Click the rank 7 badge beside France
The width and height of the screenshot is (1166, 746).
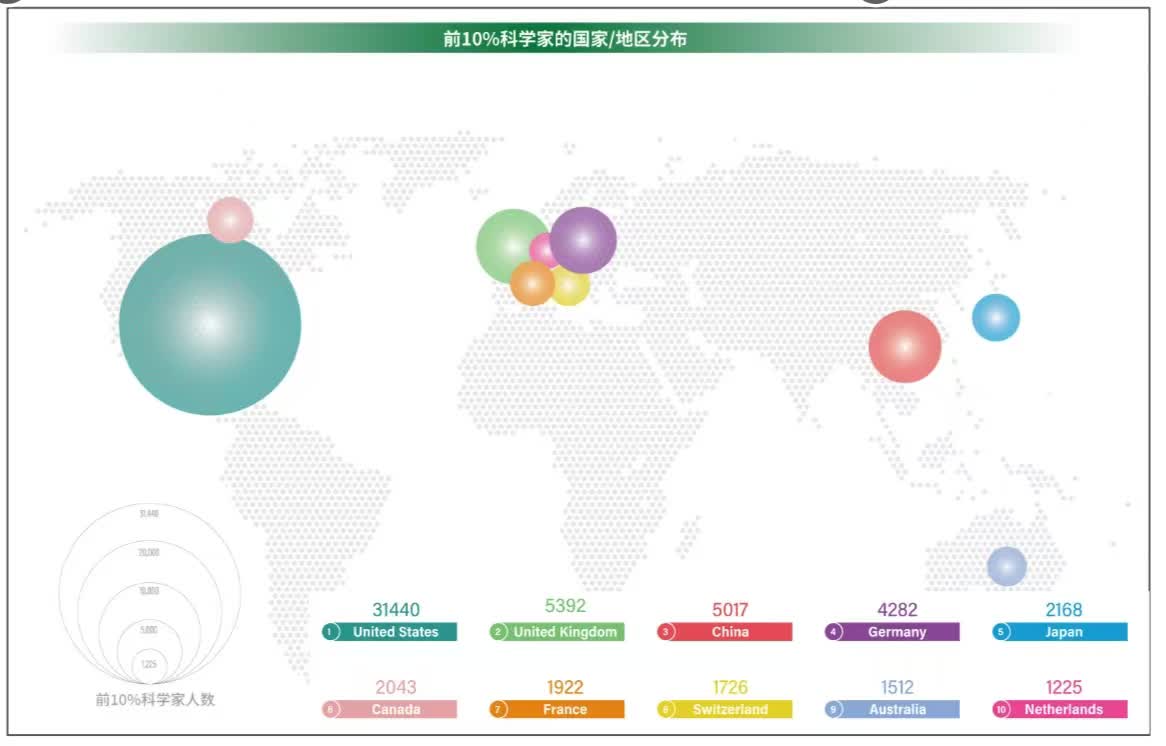[497, 709]
